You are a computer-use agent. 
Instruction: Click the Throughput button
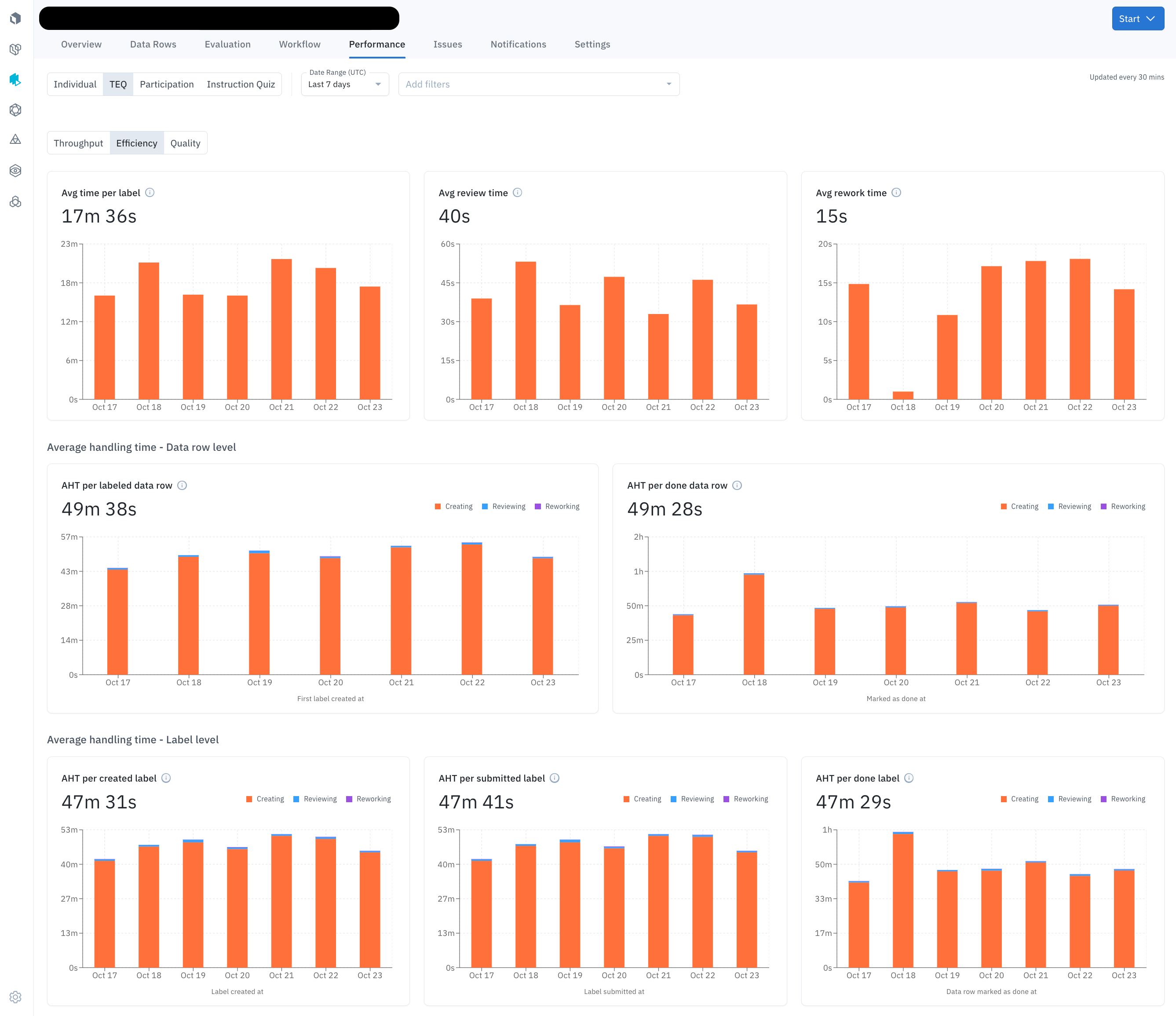point(78,143)
